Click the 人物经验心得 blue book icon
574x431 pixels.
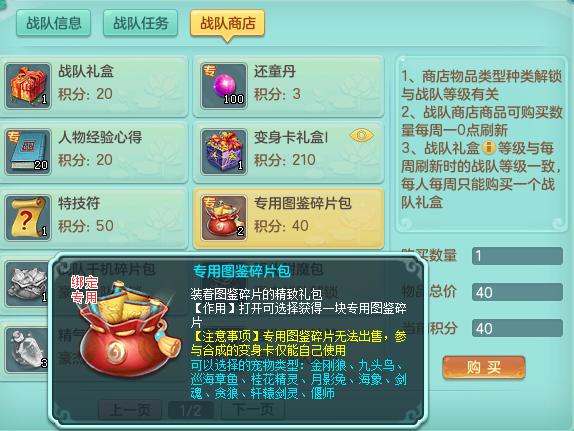[x=28, y=152]
